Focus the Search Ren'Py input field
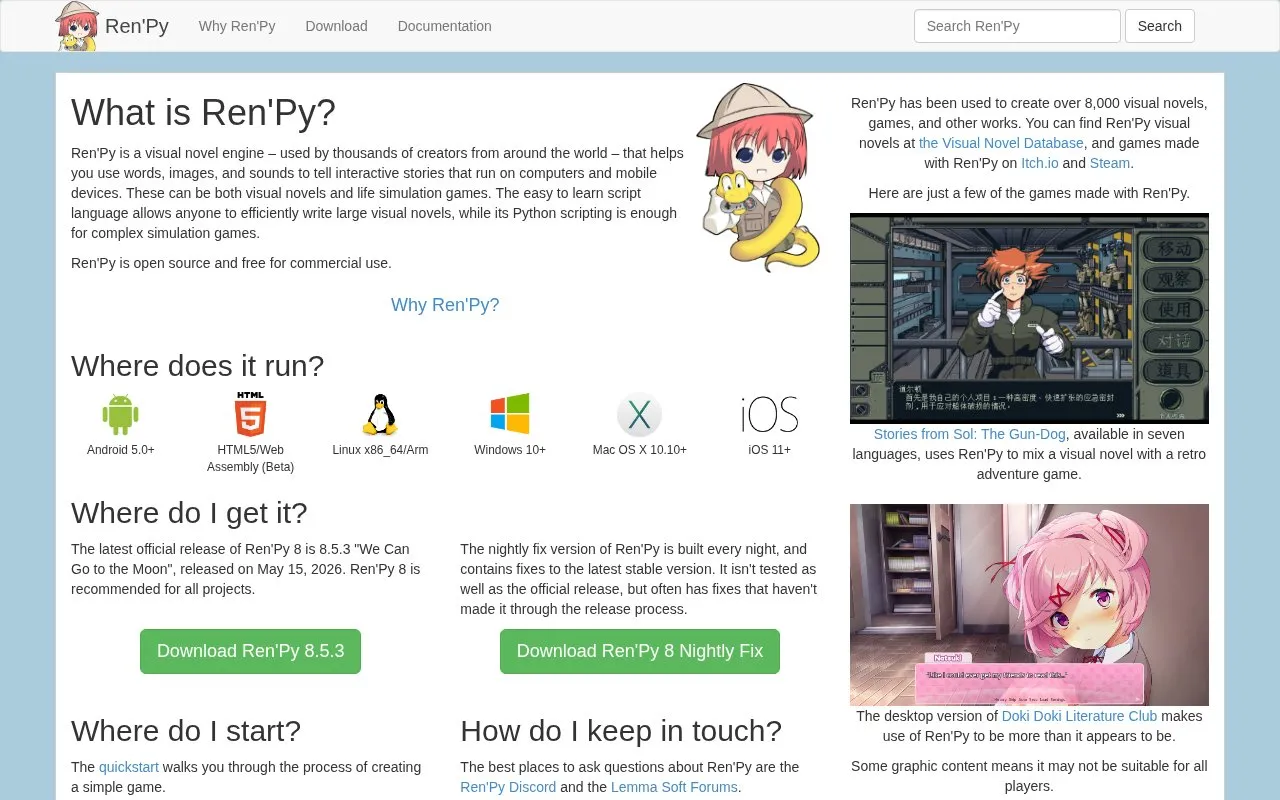The height and width of the screenshot is (800, 1280). point(1017,26)
